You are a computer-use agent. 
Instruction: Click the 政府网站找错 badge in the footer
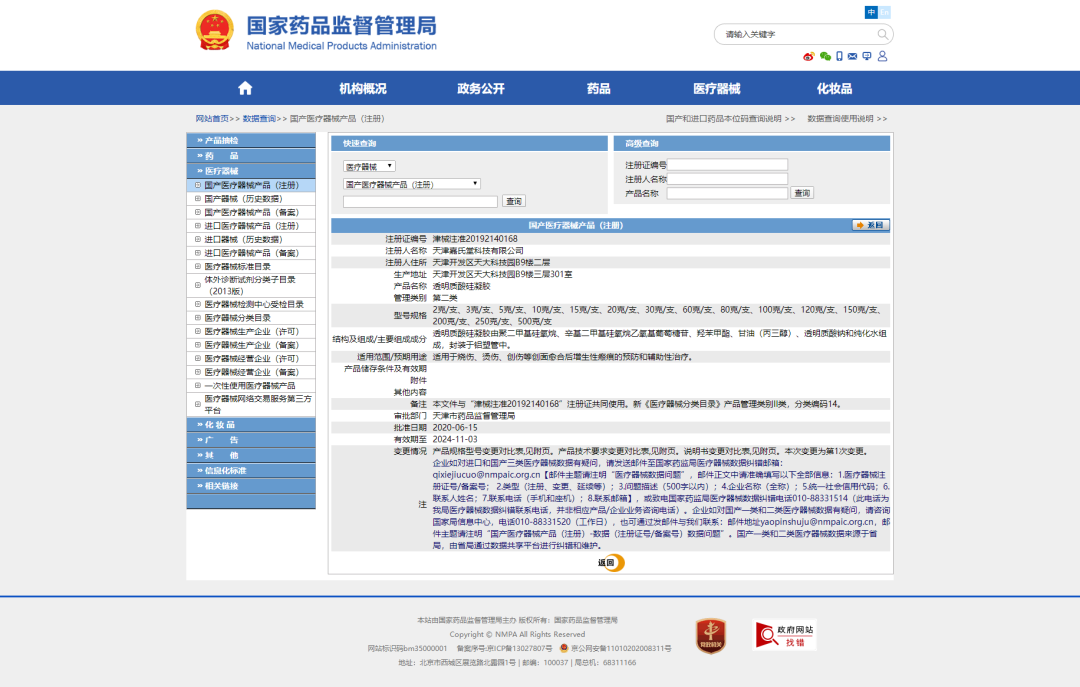click(x=785, y=635)
